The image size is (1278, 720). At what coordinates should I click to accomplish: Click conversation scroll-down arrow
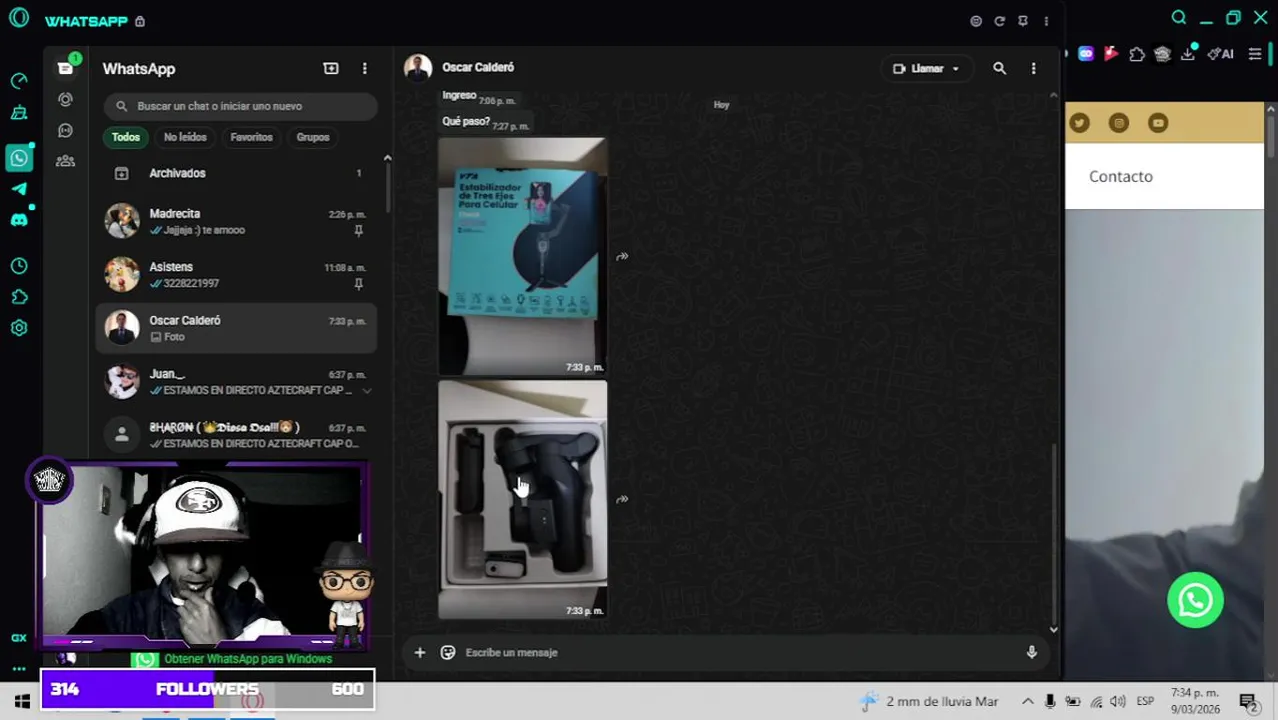tap(1053, 629)
